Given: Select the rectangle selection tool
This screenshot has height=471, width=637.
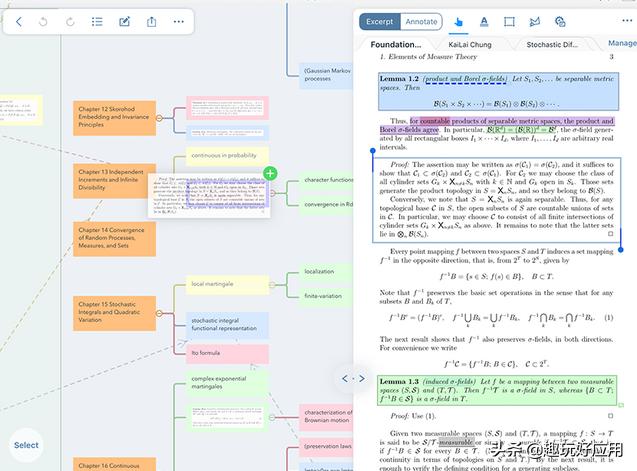Looking at the screenshot, I should point(509,22).
